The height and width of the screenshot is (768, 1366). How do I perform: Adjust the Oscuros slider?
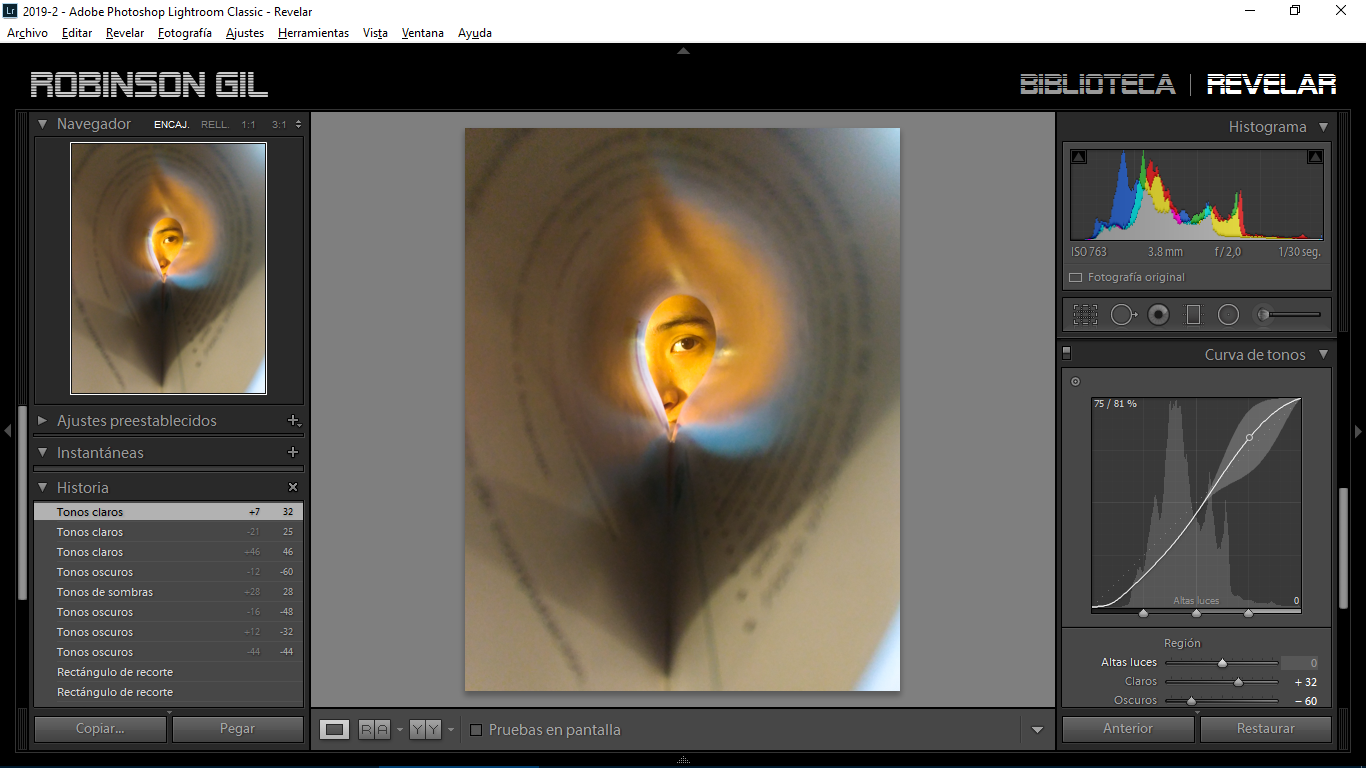(1191, 701)
